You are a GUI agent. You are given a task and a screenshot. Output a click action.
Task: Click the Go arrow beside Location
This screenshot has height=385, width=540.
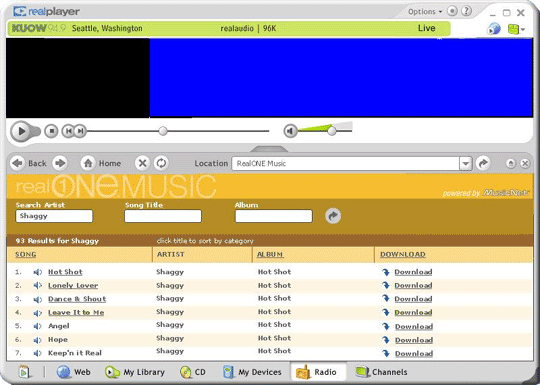pyautogui.click(x=483, y=163)
